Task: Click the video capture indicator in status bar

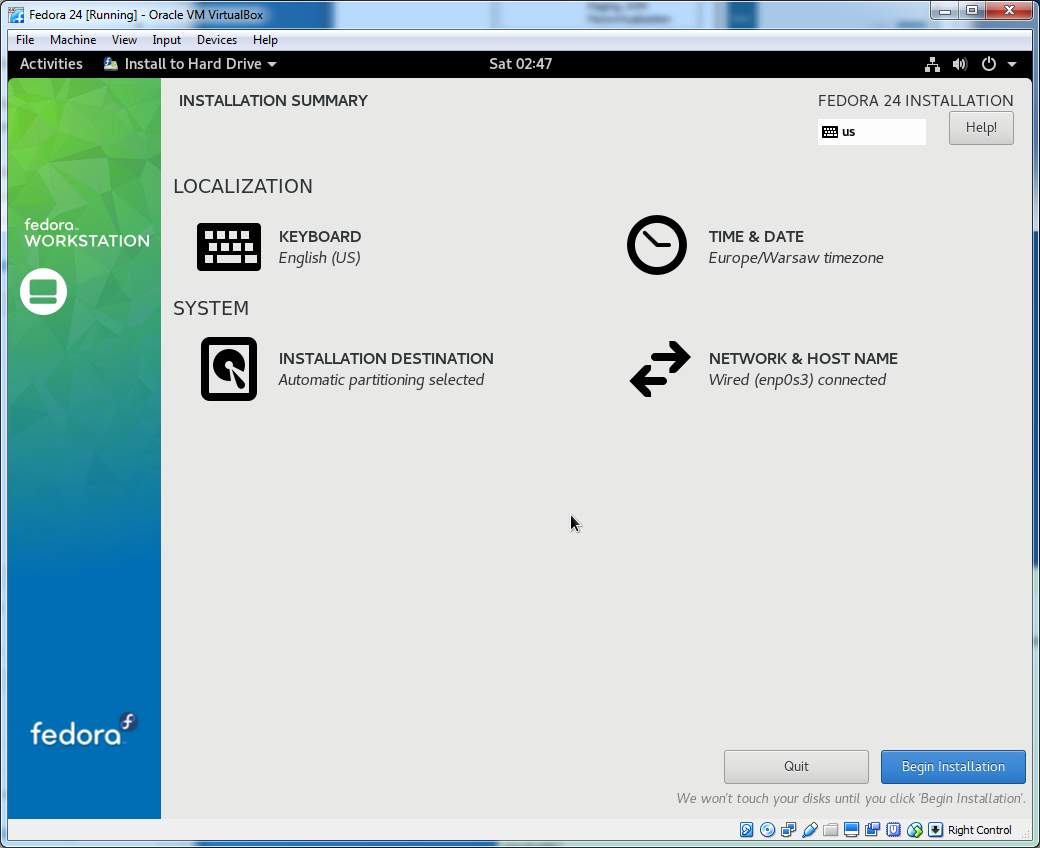Action: pyautogui.click(x=872, y=830)
